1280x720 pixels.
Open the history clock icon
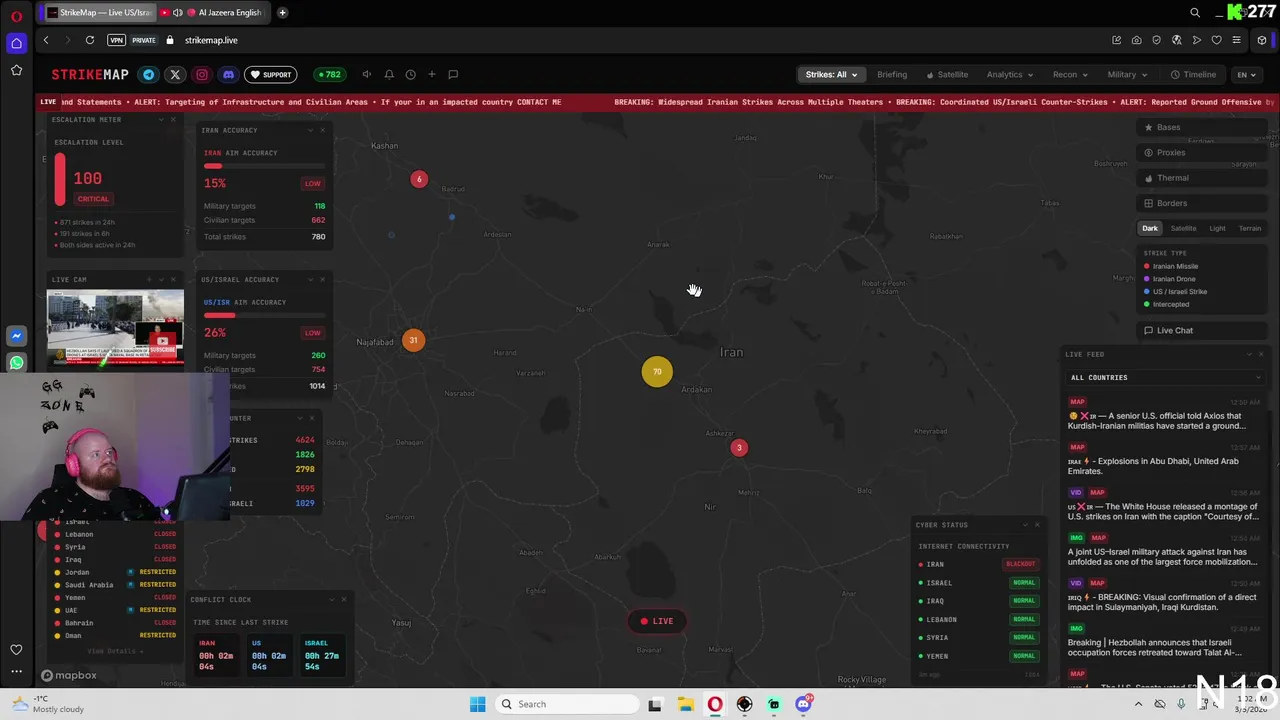pos(410,74)
